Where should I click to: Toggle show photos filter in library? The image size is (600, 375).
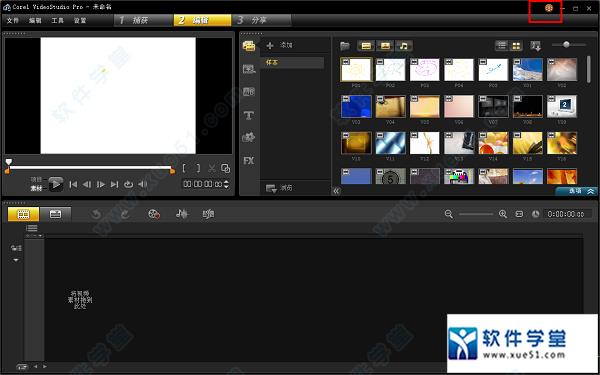[x=385, y=46]
